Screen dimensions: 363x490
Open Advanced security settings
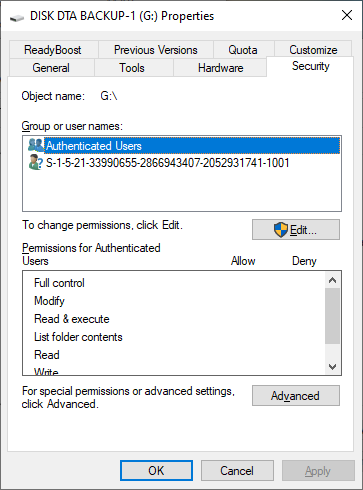[x=296, y=396]
